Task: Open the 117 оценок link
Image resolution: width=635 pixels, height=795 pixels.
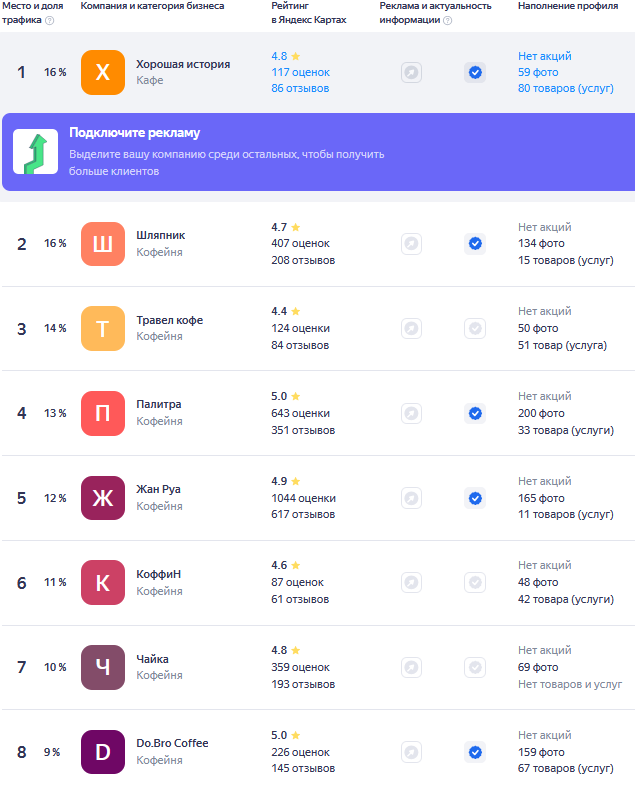Action: [x=300, y=72]
